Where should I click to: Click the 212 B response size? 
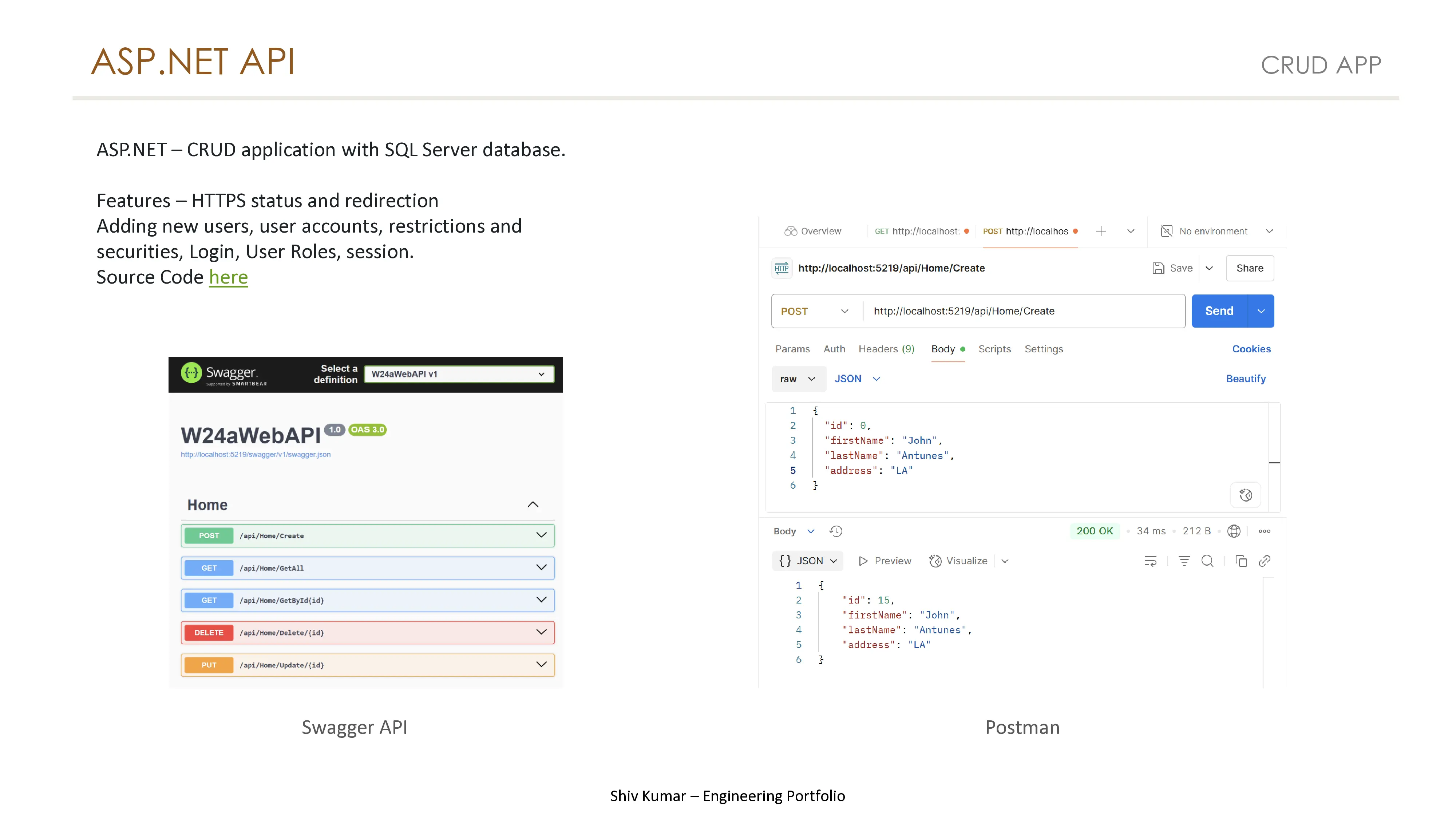point(1196,531)
